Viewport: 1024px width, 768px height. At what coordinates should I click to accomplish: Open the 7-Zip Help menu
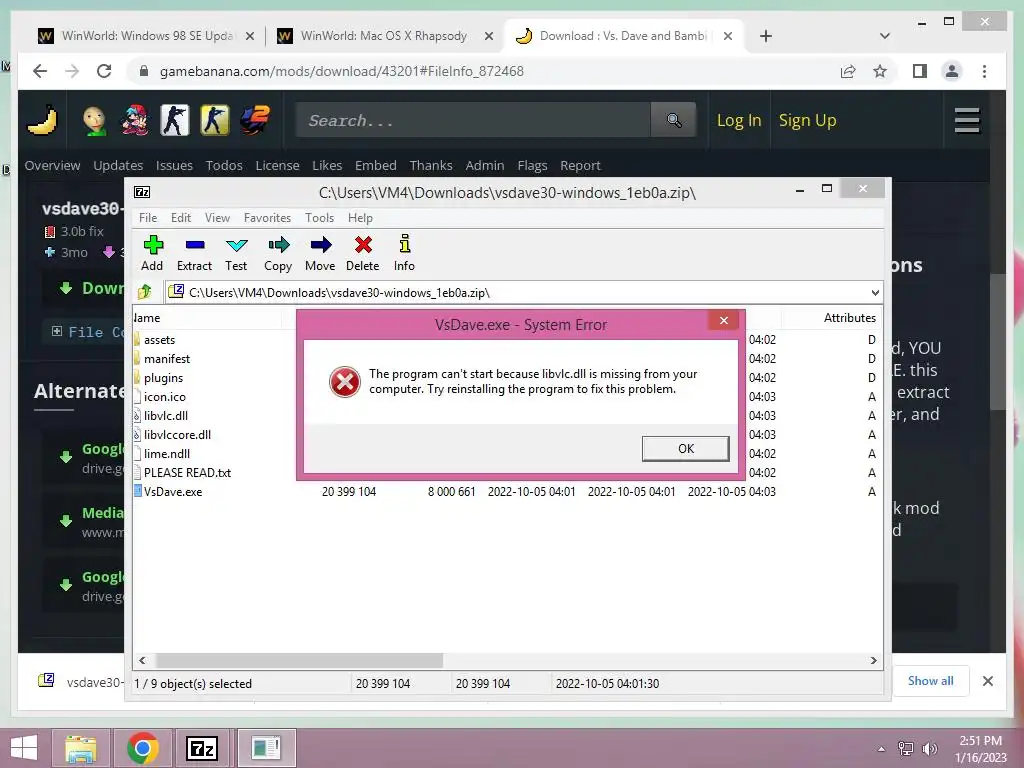[x=360, y=217]
